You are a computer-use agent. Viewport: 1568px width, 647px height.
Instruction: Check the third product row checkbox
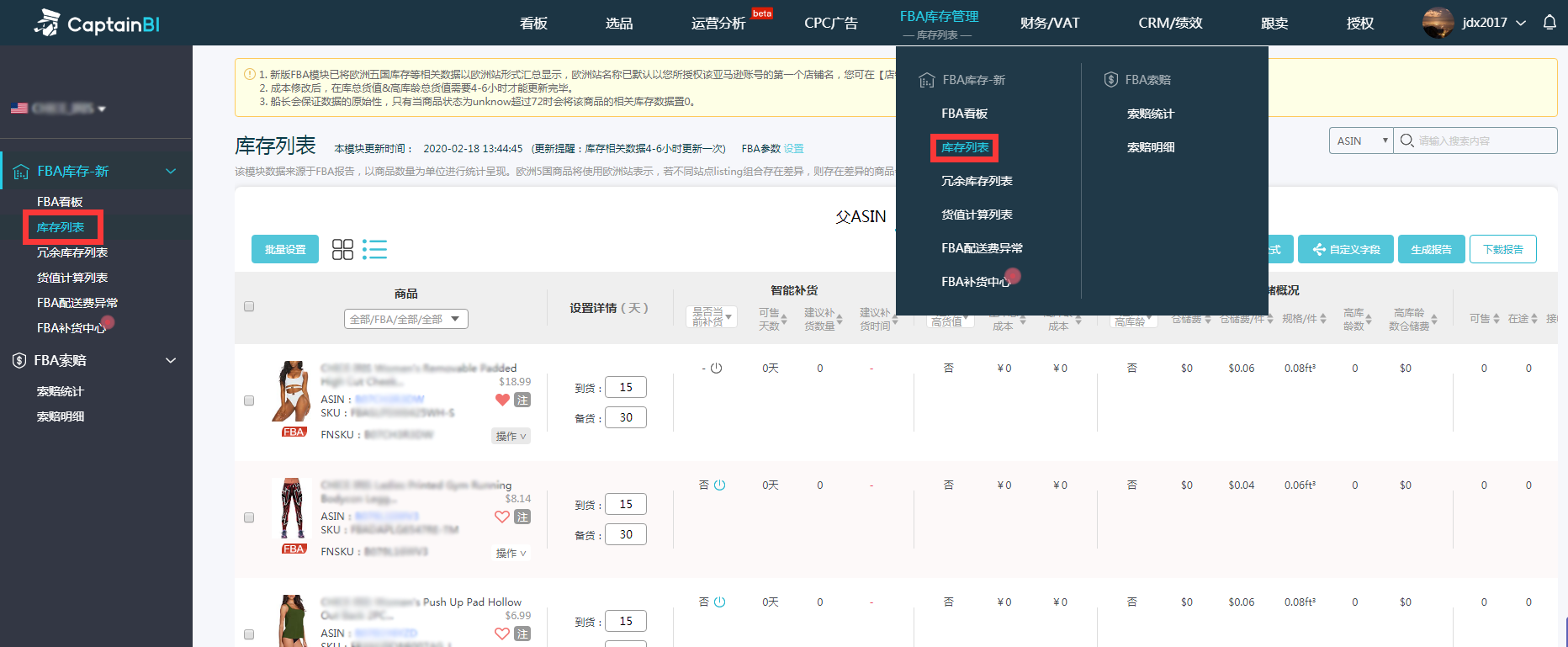tap(249, 634)
